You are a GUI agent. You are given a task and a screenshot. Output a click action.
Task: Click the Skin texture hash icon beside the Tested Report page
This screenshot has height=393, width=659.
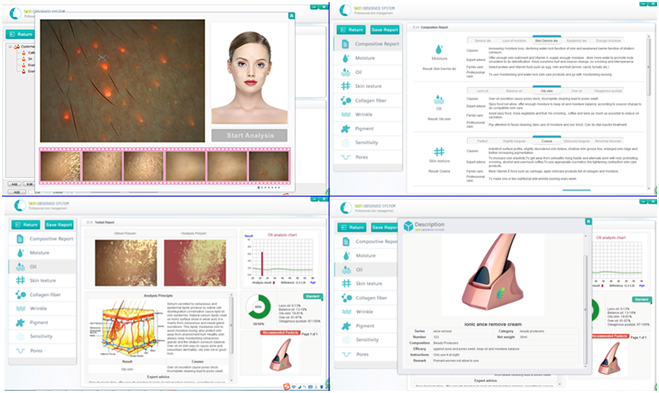[20, 280]
